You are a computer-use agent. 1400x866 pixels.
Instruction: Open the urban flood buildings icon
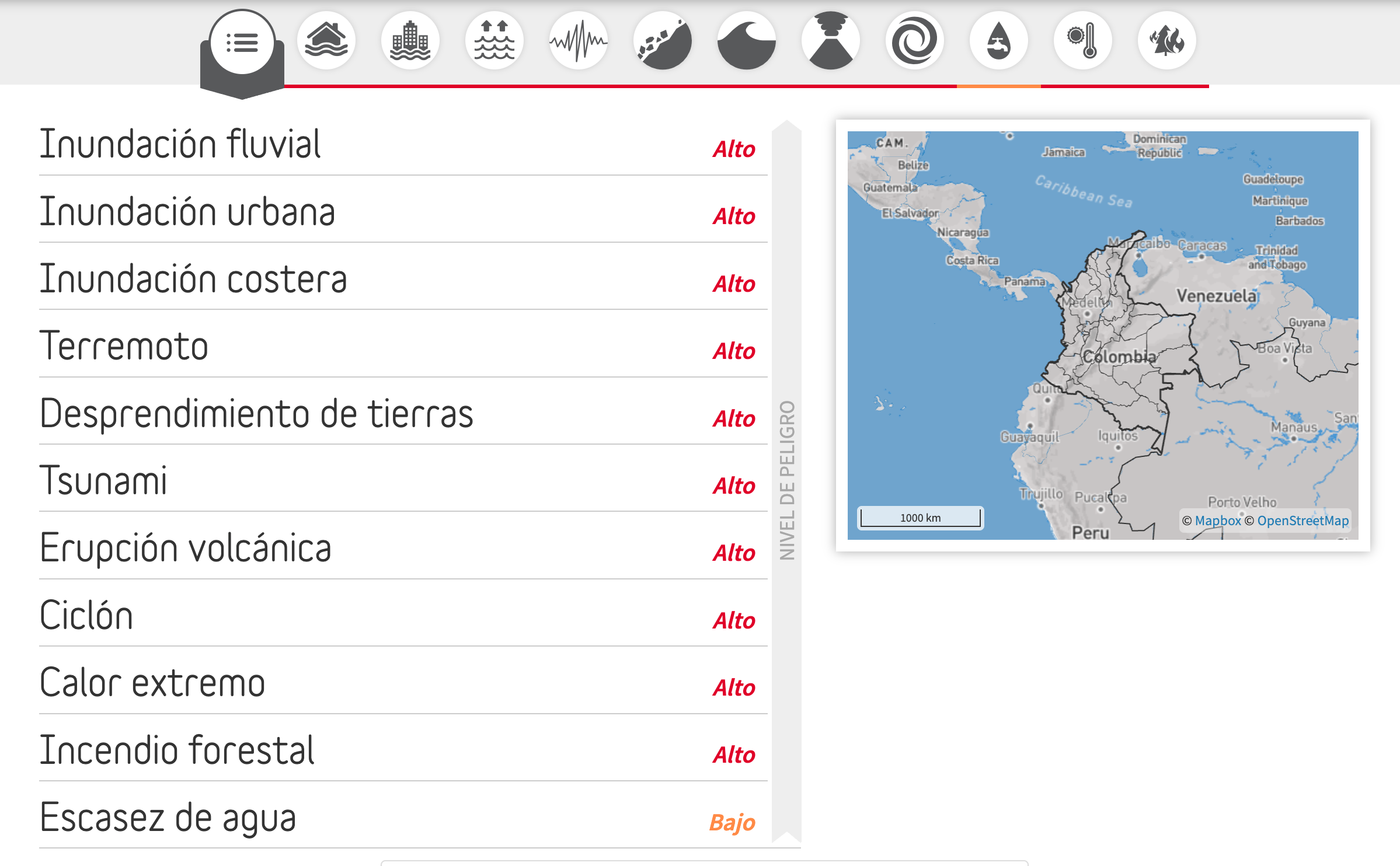410,41
